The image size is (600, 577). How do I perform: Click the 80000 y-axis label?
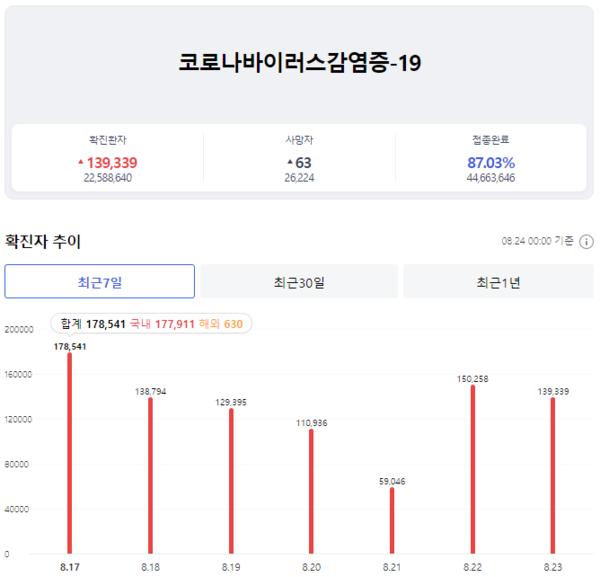tap(16, 464)
